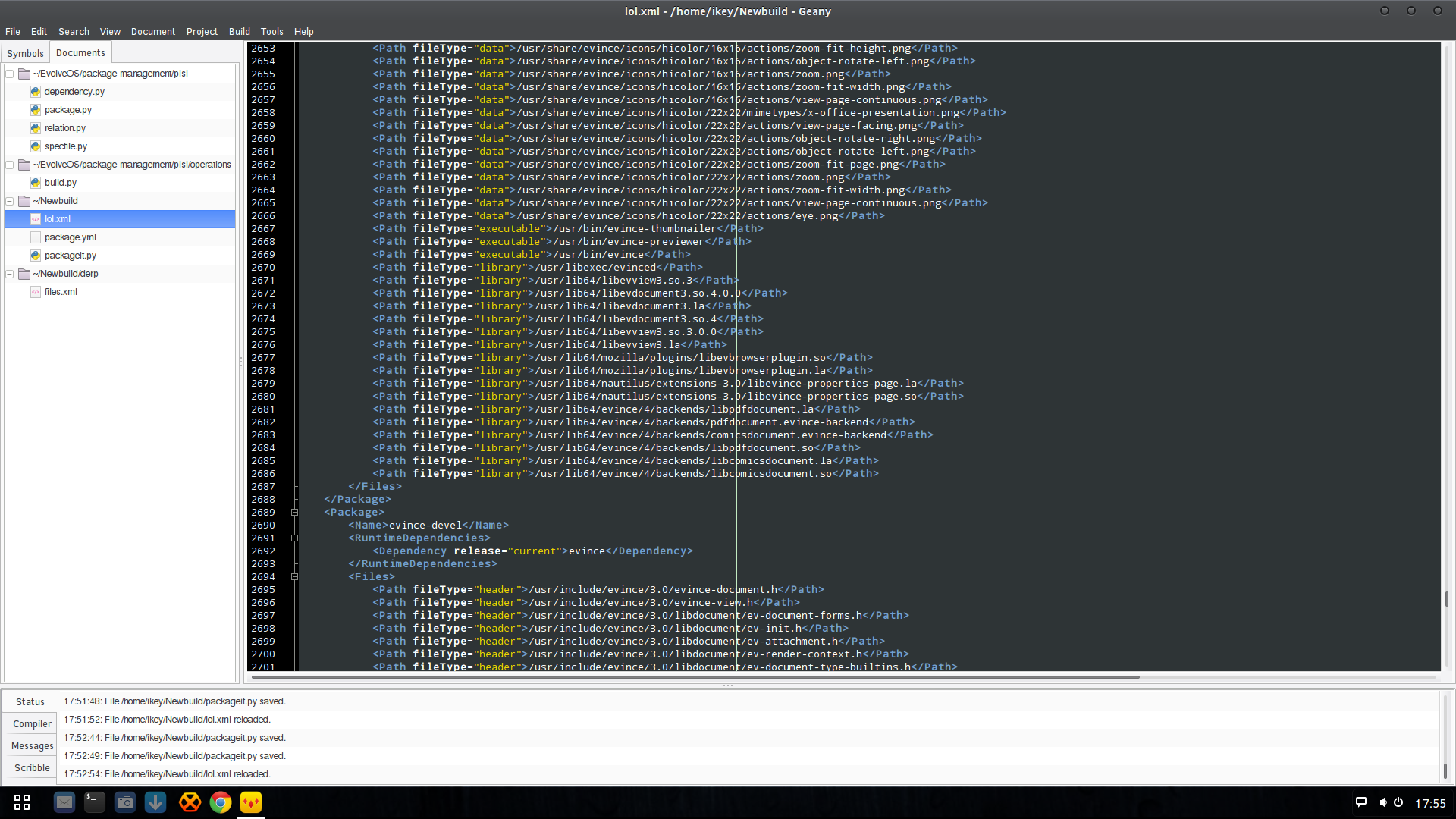Click the Dependency release="current" line
Viewport: 1456px width, 819px height.
(533, 551)
